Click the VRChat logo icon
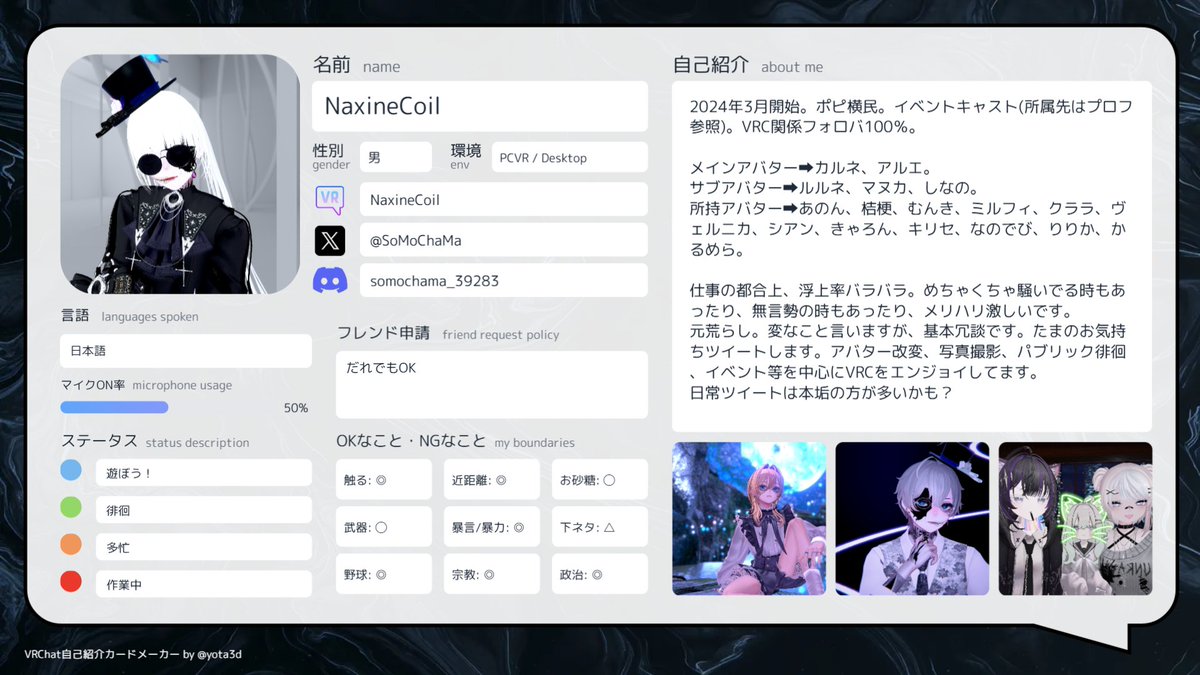Image resolution: width=1200 pixels, height=675 pixels. (331, 199)
